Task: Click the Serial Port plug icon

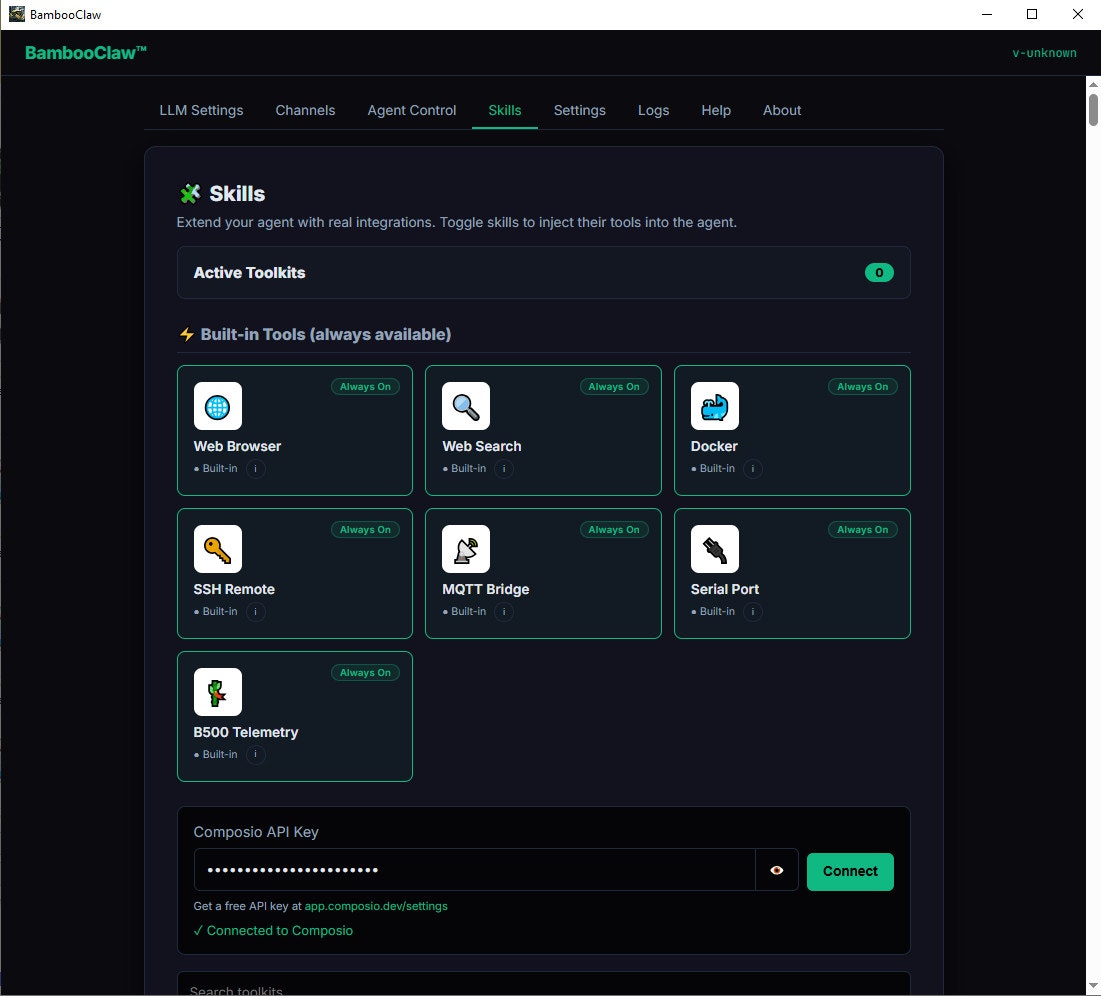Action: pyautogui.click(x=715, y=549)
